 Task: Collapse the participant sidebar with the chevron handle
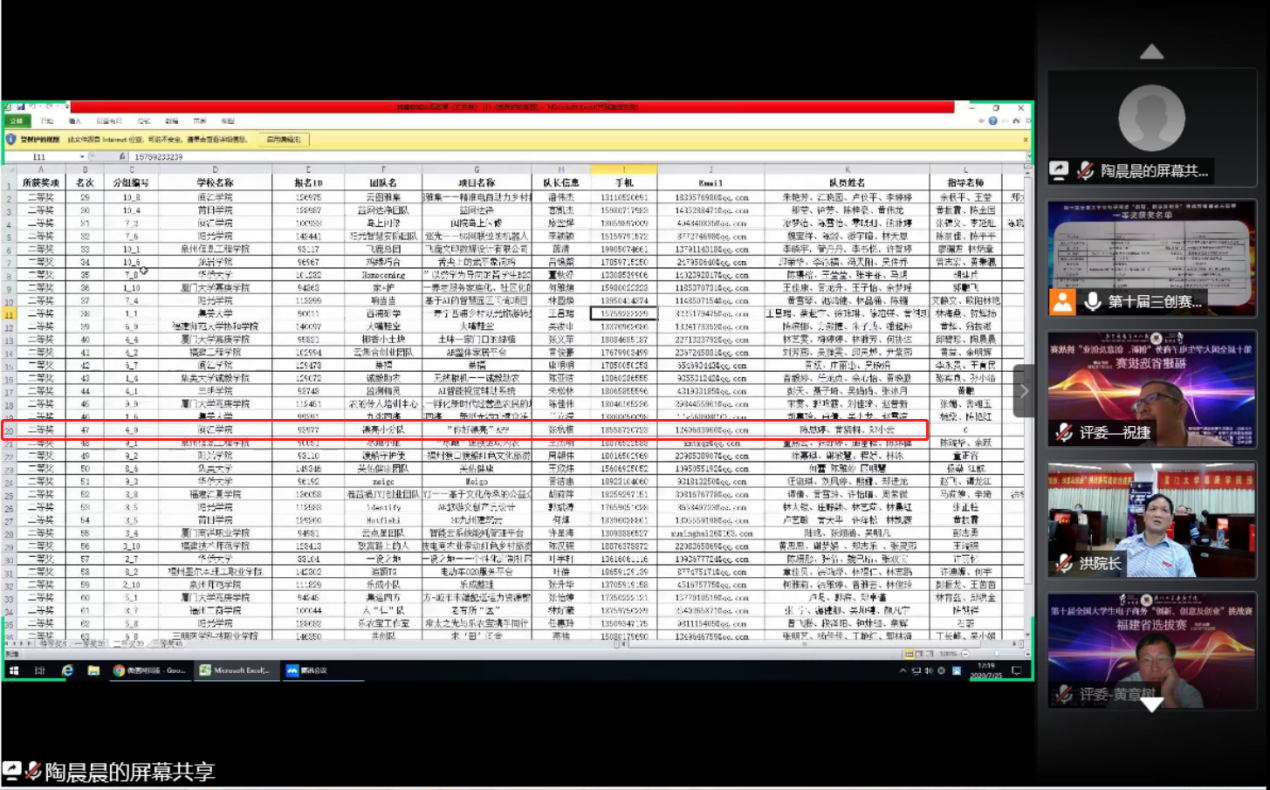pyautogui.click(x=1023, y=391)
